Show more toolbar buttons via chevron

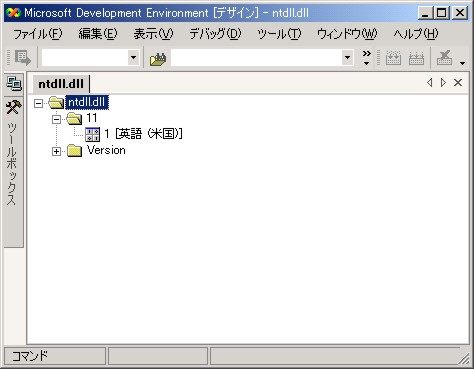367,58
